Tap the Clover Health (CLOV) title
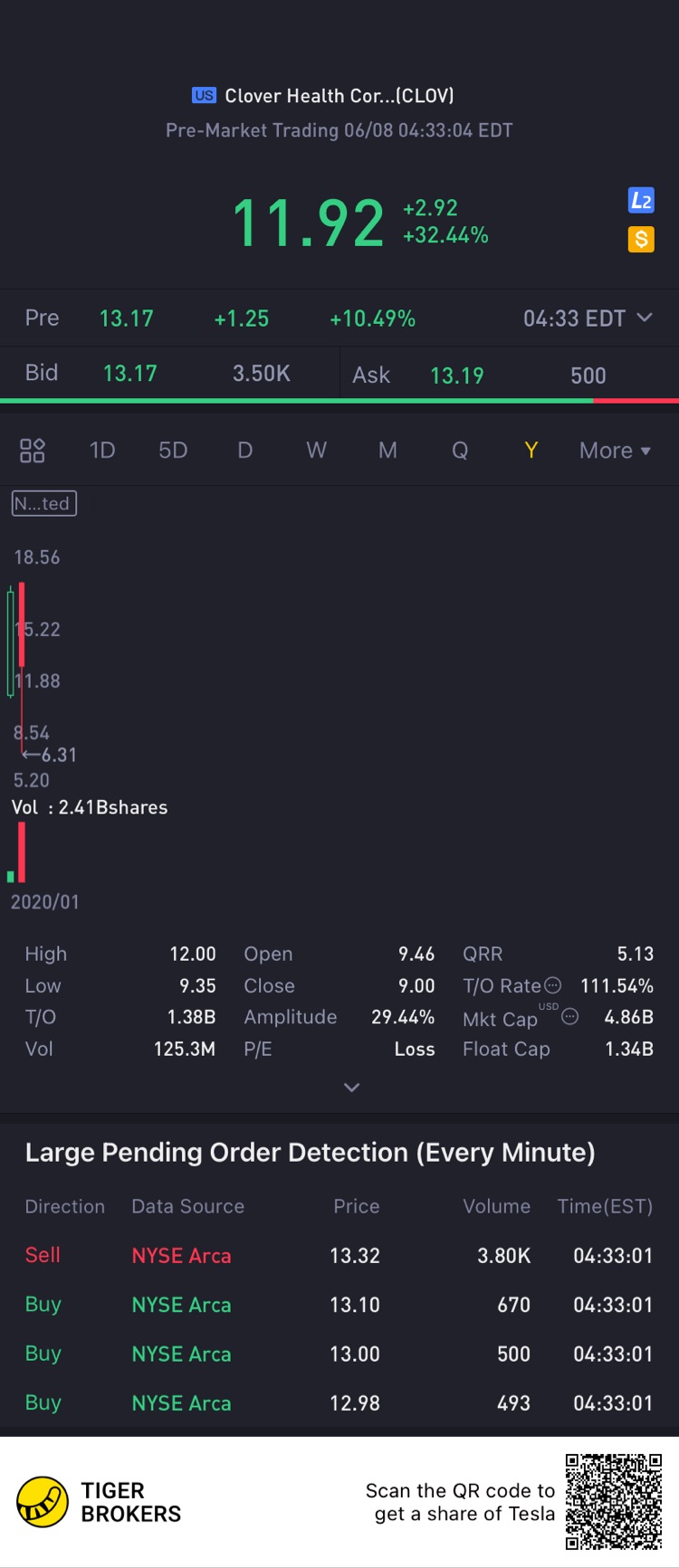The width and height of the screenshot is (679, 1568). pos(339,96)
